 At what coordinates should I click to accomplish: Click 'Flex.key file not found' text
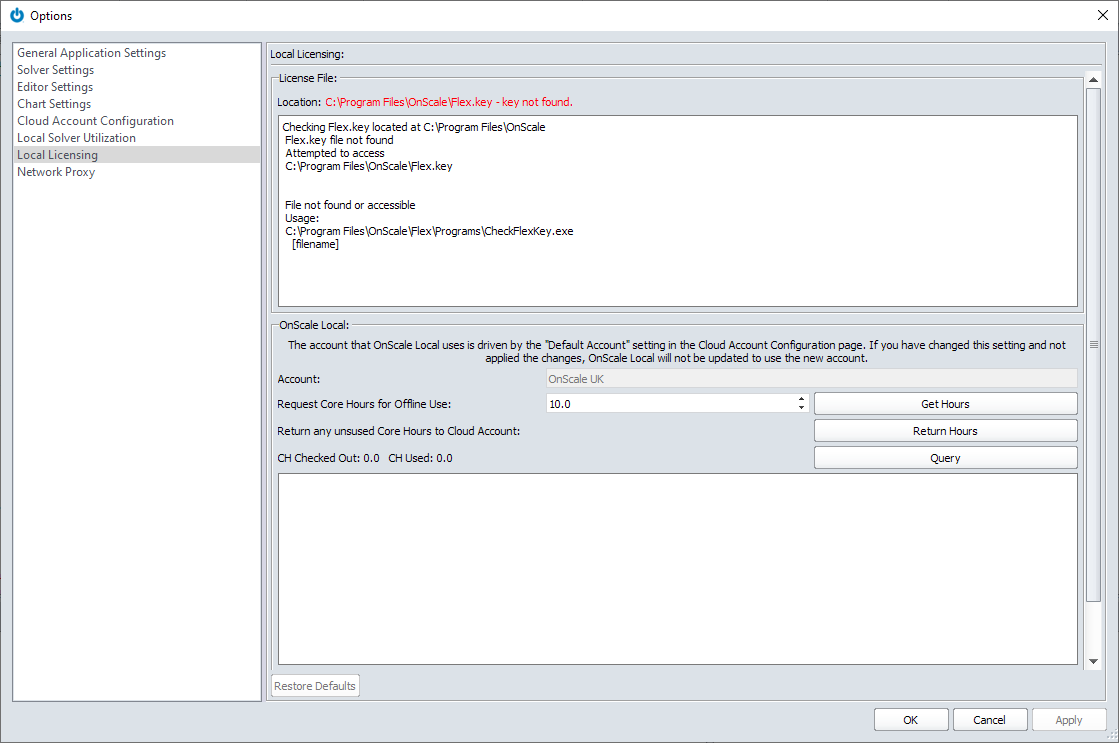click(339, 140)
